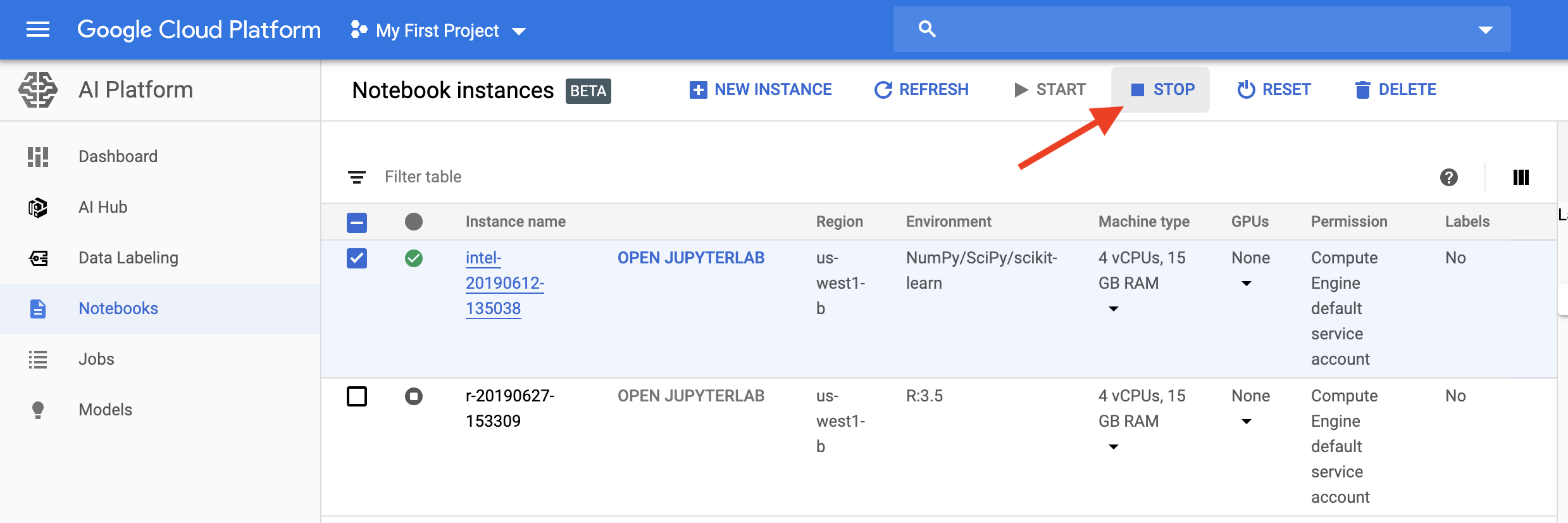Click the search magnifier icon
1568x523 pixels.
coord(927,28)
